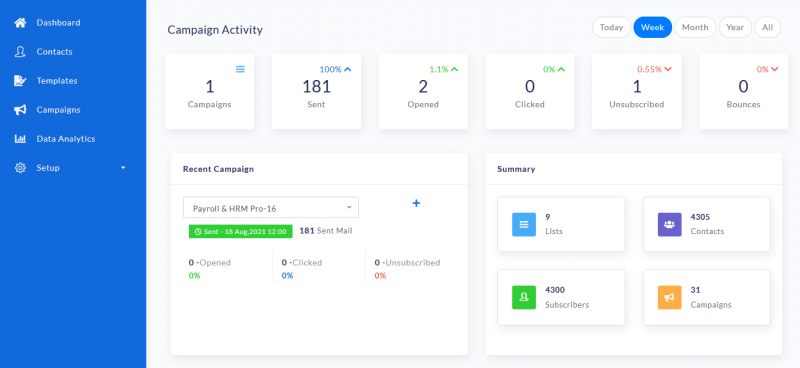
Task: Click the 0.55% value on Unsubscribed card
Action: pos(649,69)
